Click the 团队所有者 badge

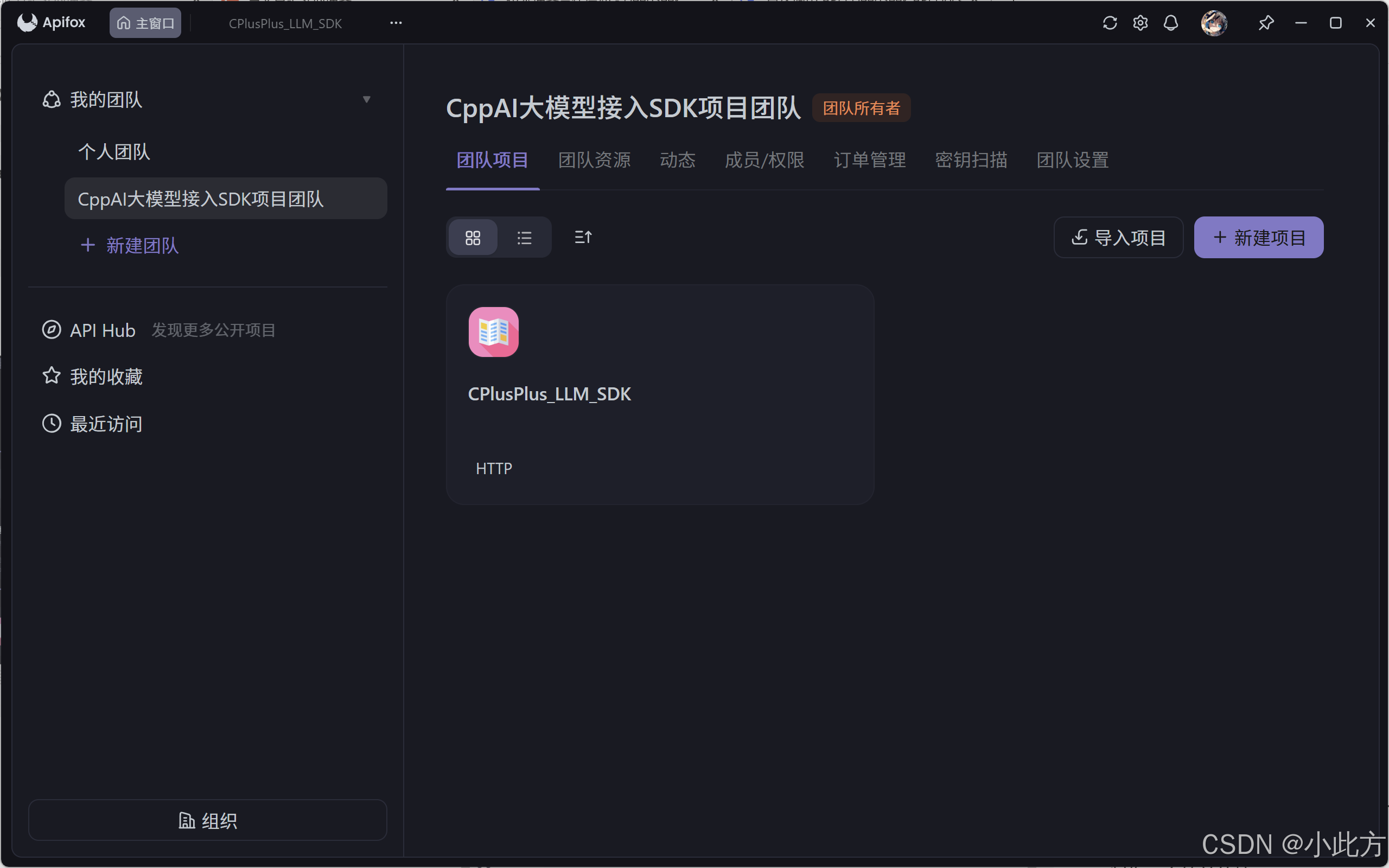(861, 108)
